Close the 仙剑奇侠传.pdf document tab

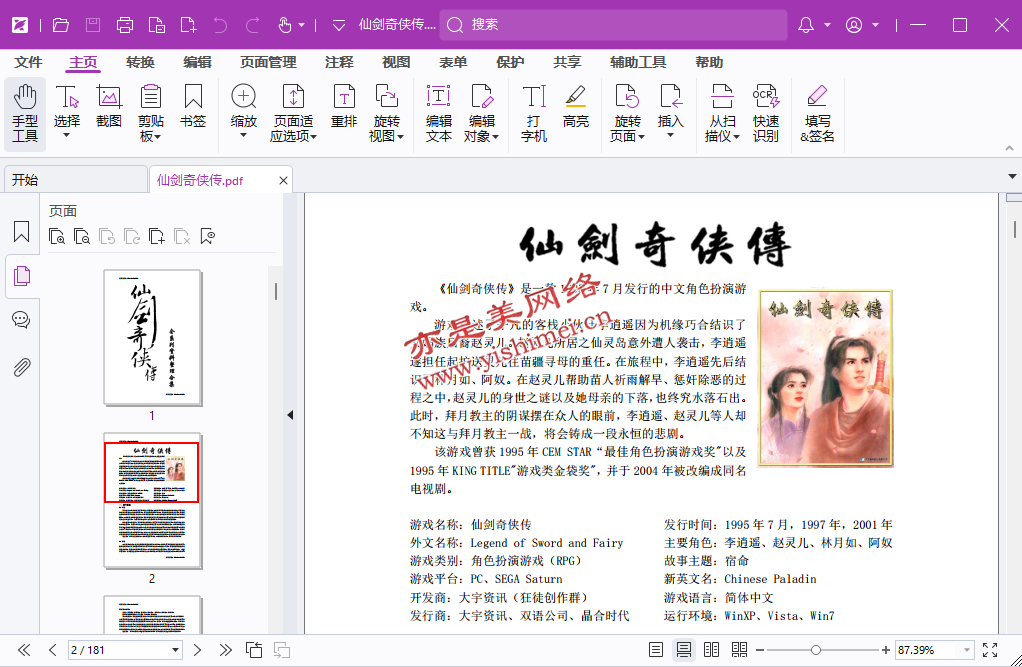point(283,181)
